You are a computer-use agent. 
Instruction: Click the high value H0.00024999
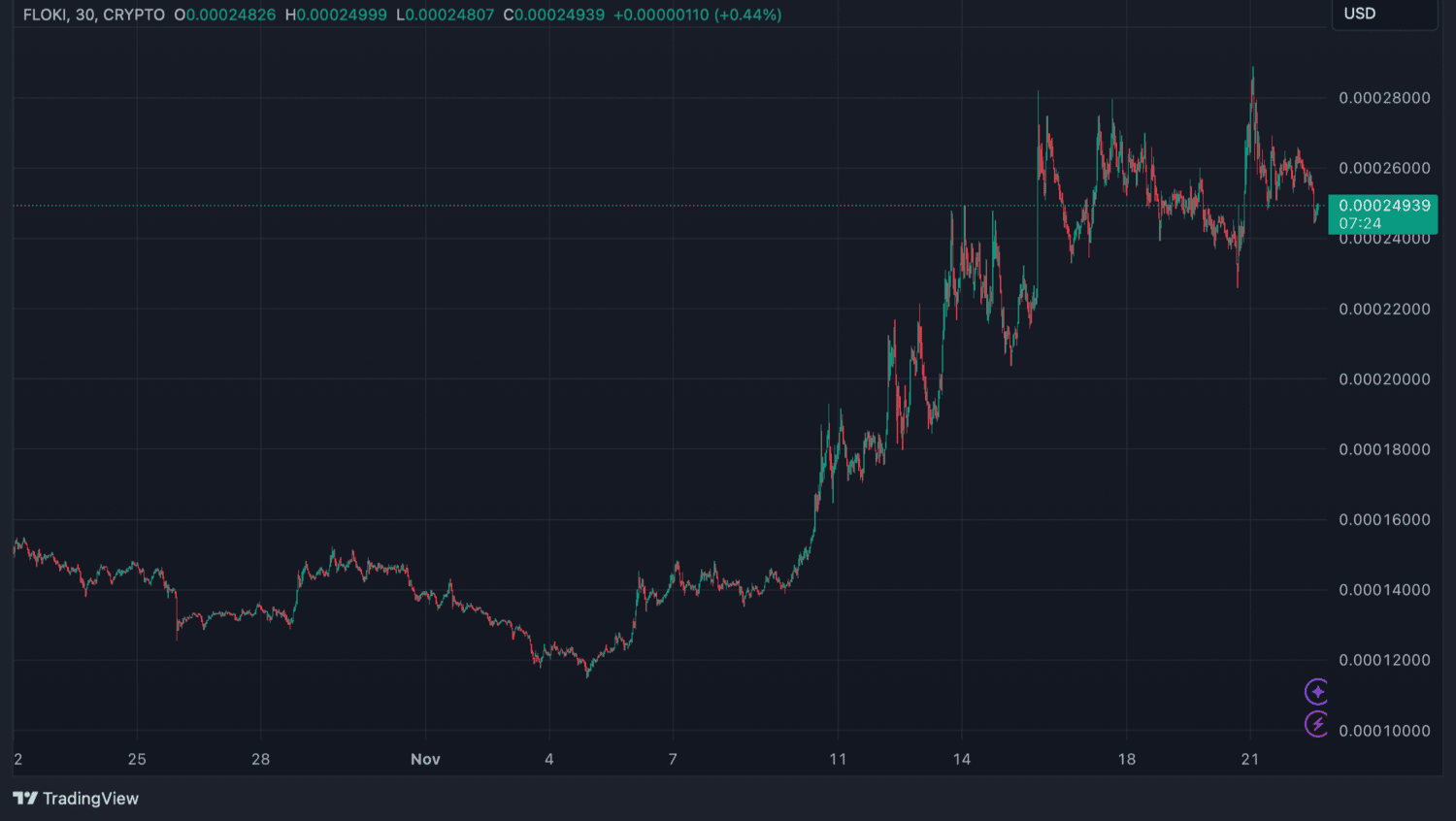pos(336,16)
